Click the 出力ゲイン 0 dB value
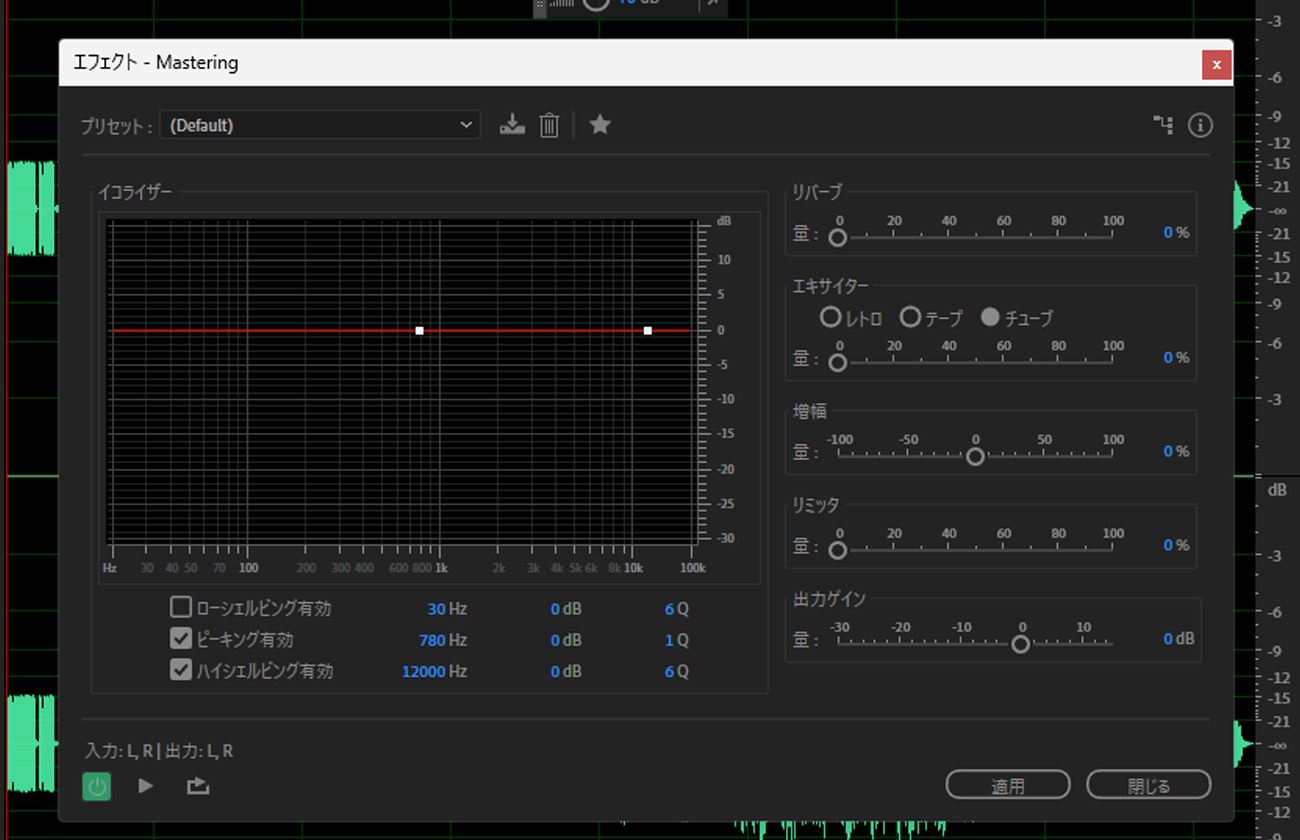 1168,639
